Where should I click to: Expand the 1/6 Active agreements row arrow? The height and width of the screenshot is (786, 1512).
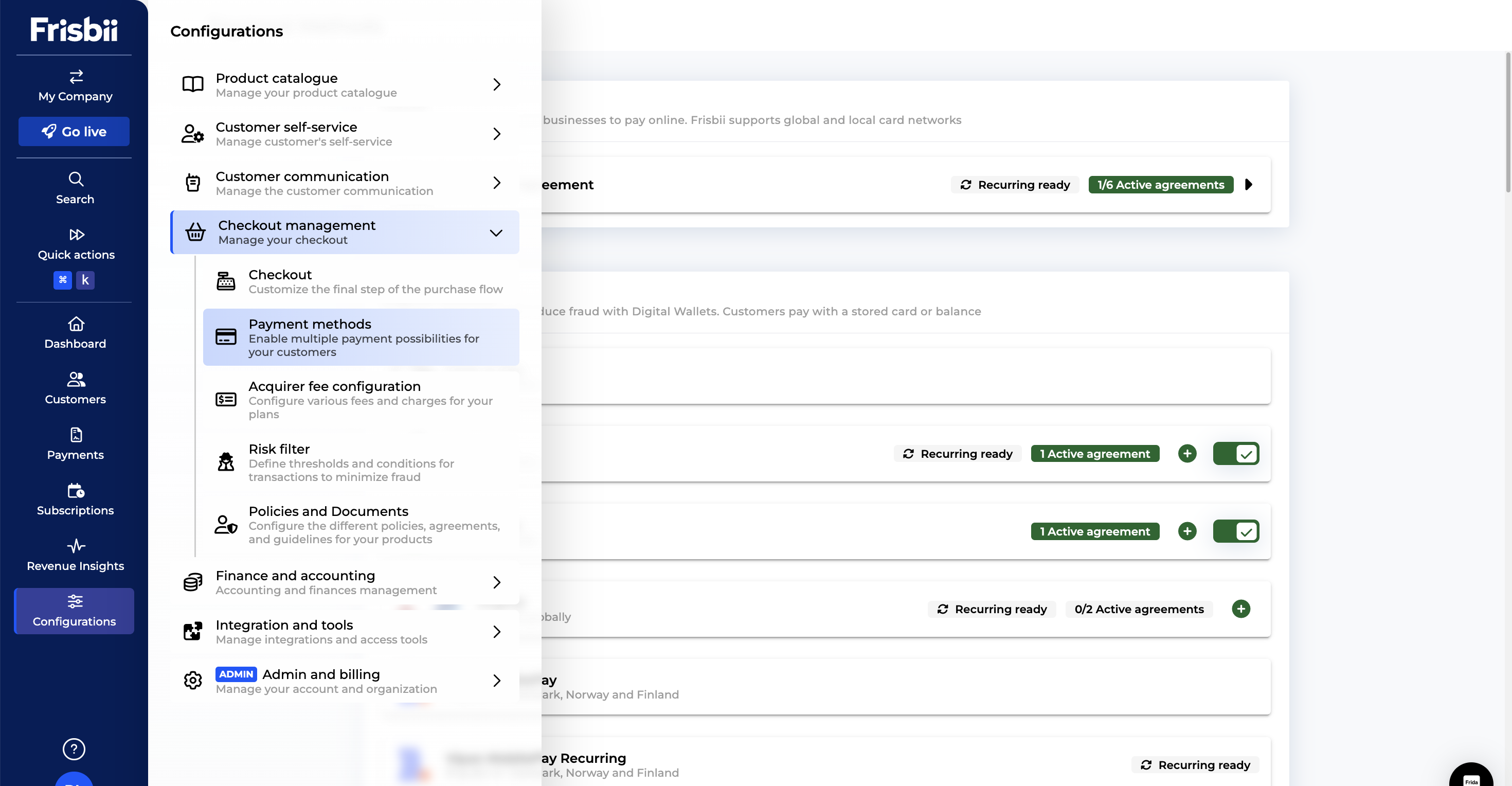(x=1249, y=184)
